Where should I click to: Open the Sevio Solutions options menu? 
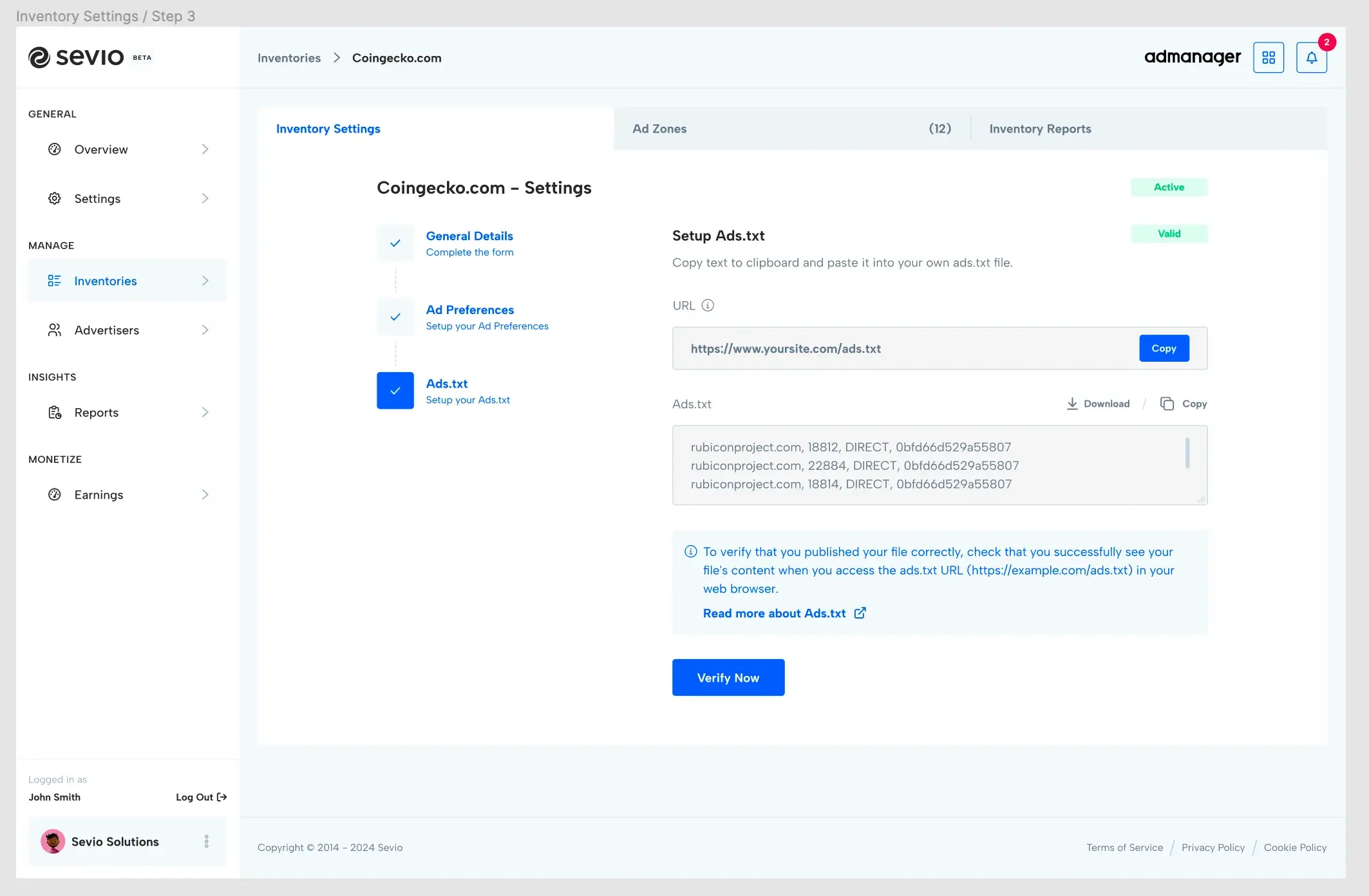click(x=207, y=841)
